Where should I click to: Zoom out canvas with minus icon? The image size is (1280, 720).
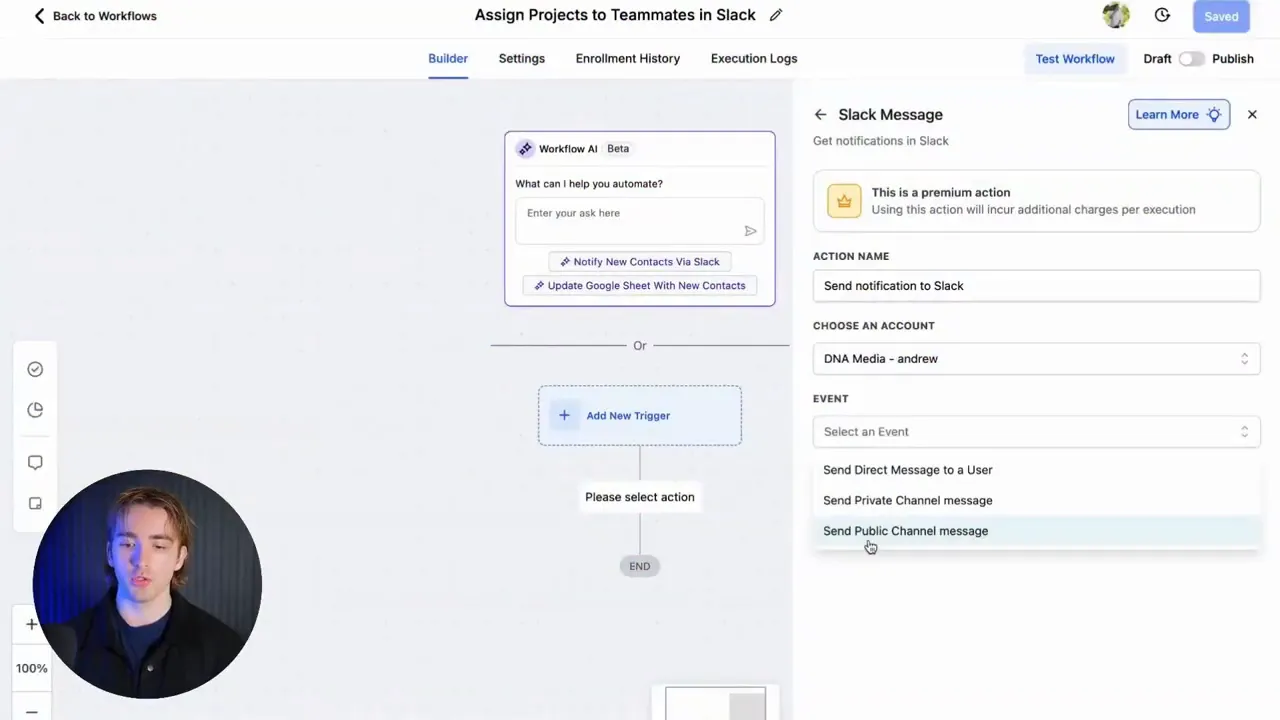pos(32,712)
